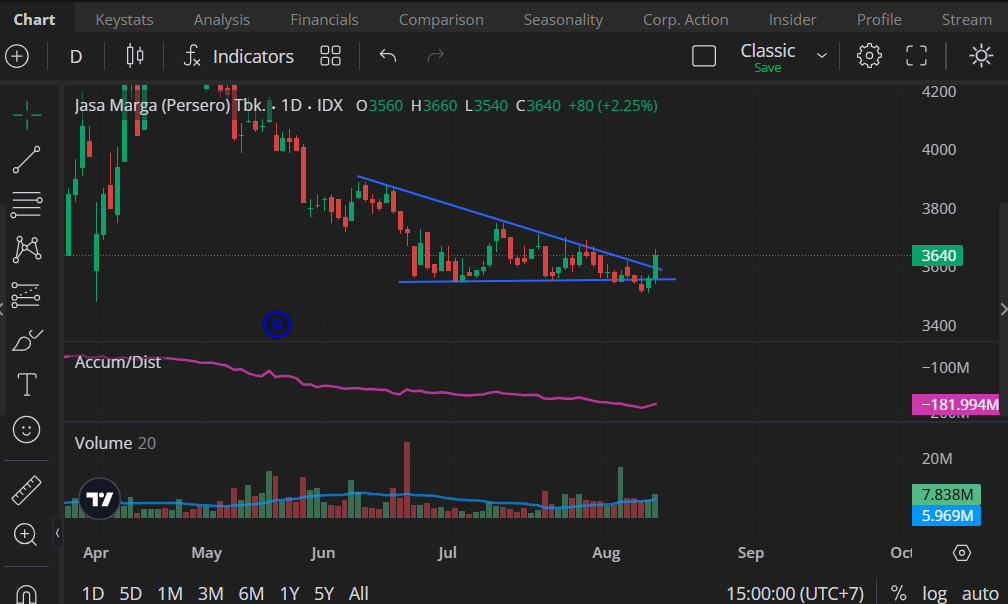
Task: Click the 7.838M volume value label
Action: tap(946, 495)
